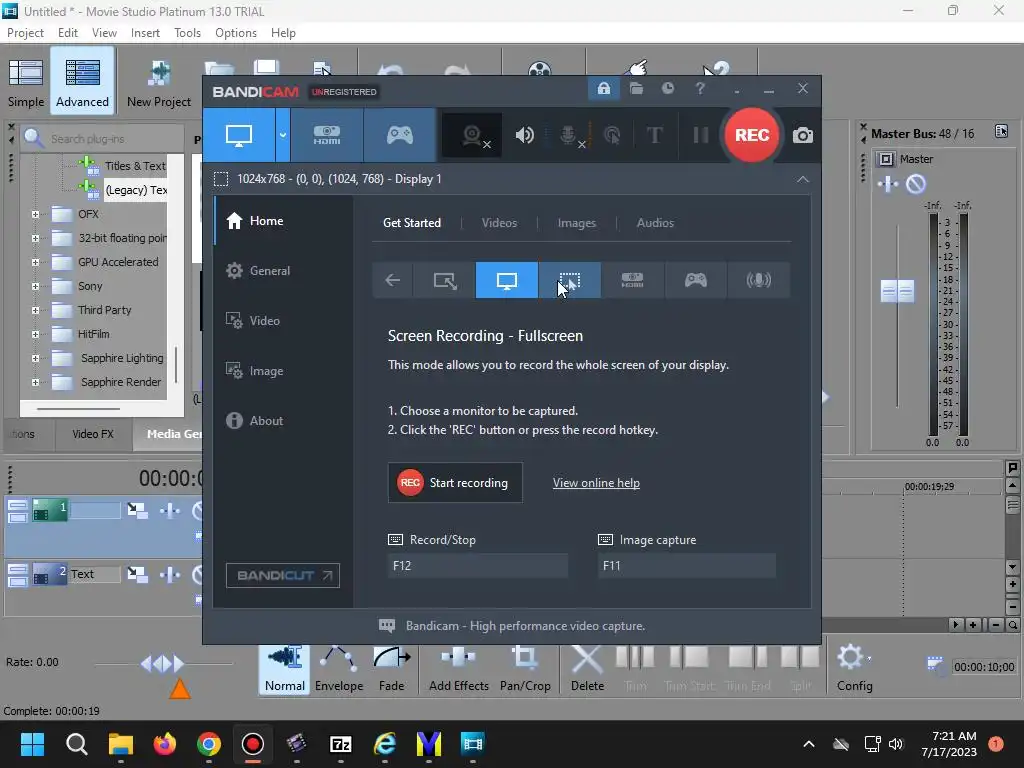Click the back arrow in mode selector

(x=392, y=280)
